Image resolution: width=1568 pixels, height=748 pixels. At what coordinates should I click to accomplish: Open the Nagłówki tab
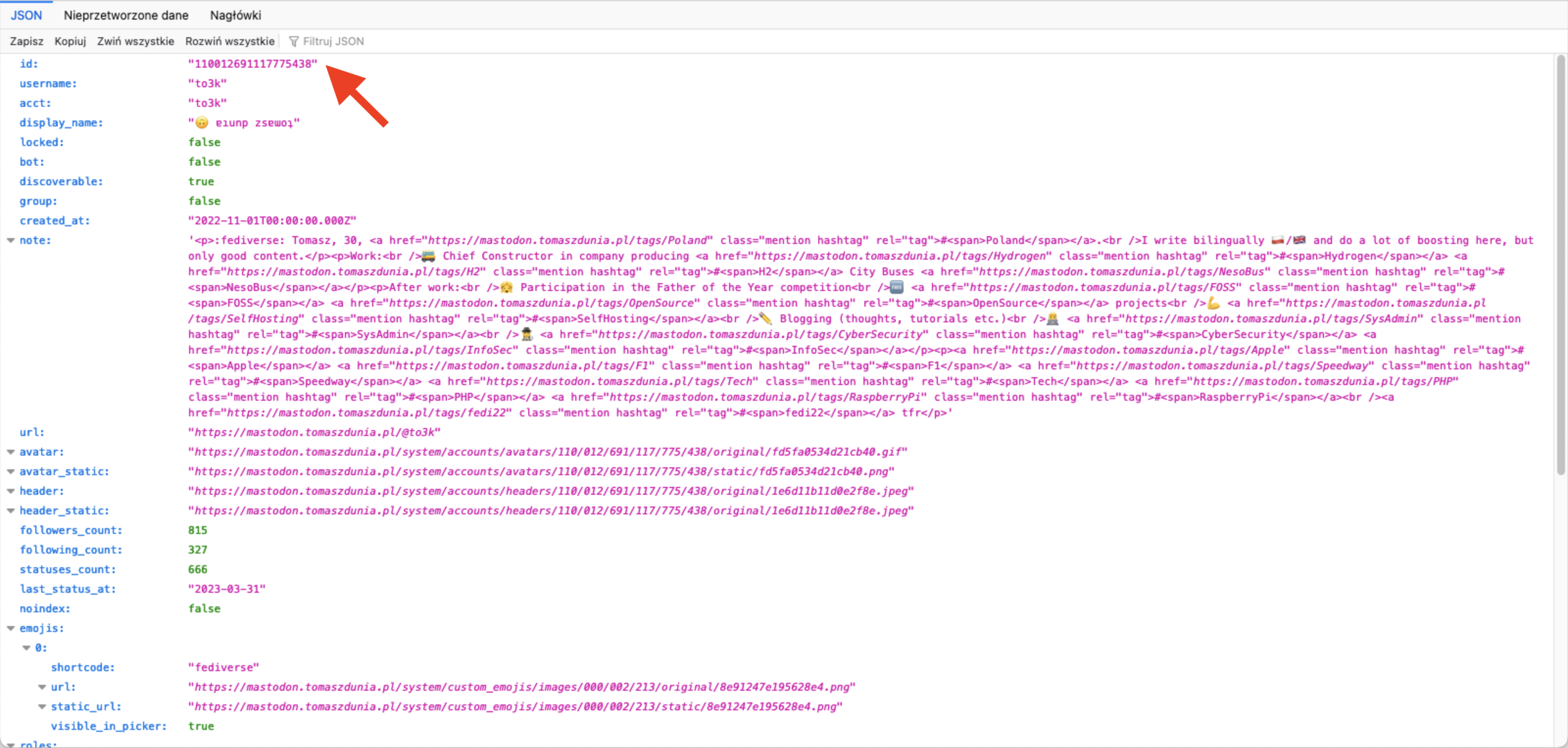coord(235,15)
